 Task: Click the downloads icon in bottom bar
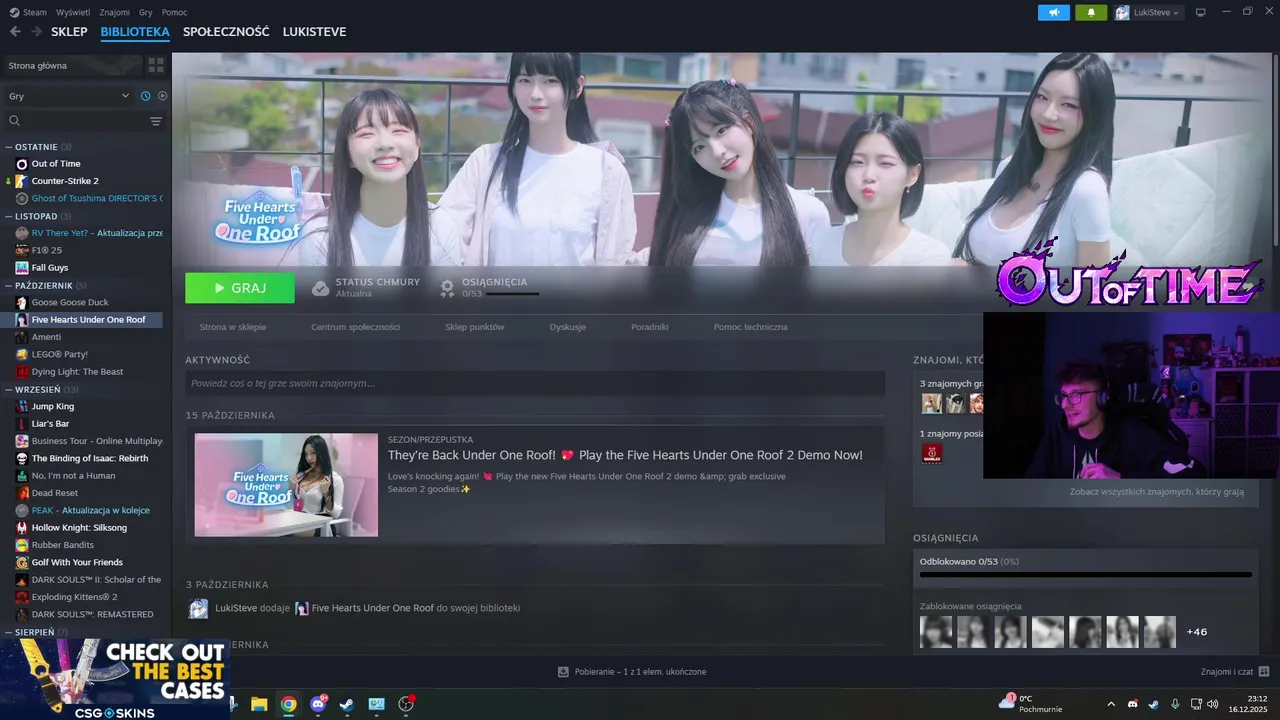click(564, 672)
